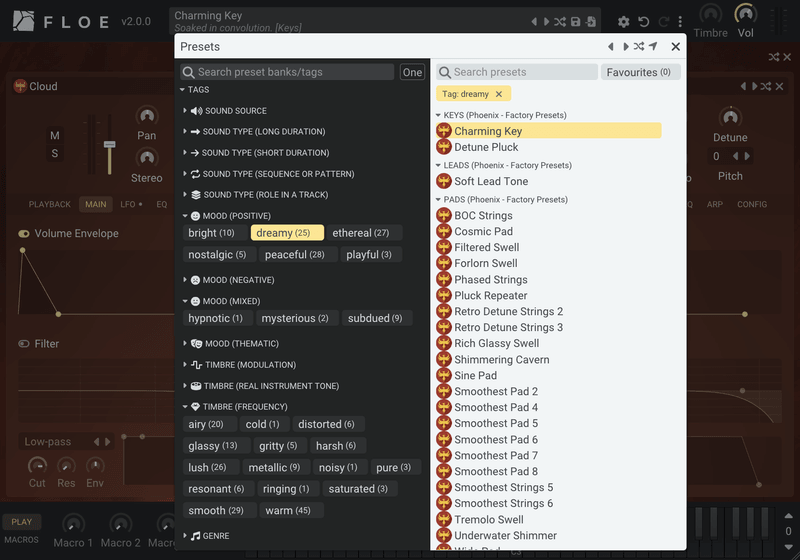The height and width of the screenshot is (560, 800).
Task: Shuffle presets using the Presets panel random icon
Action: 639,46
